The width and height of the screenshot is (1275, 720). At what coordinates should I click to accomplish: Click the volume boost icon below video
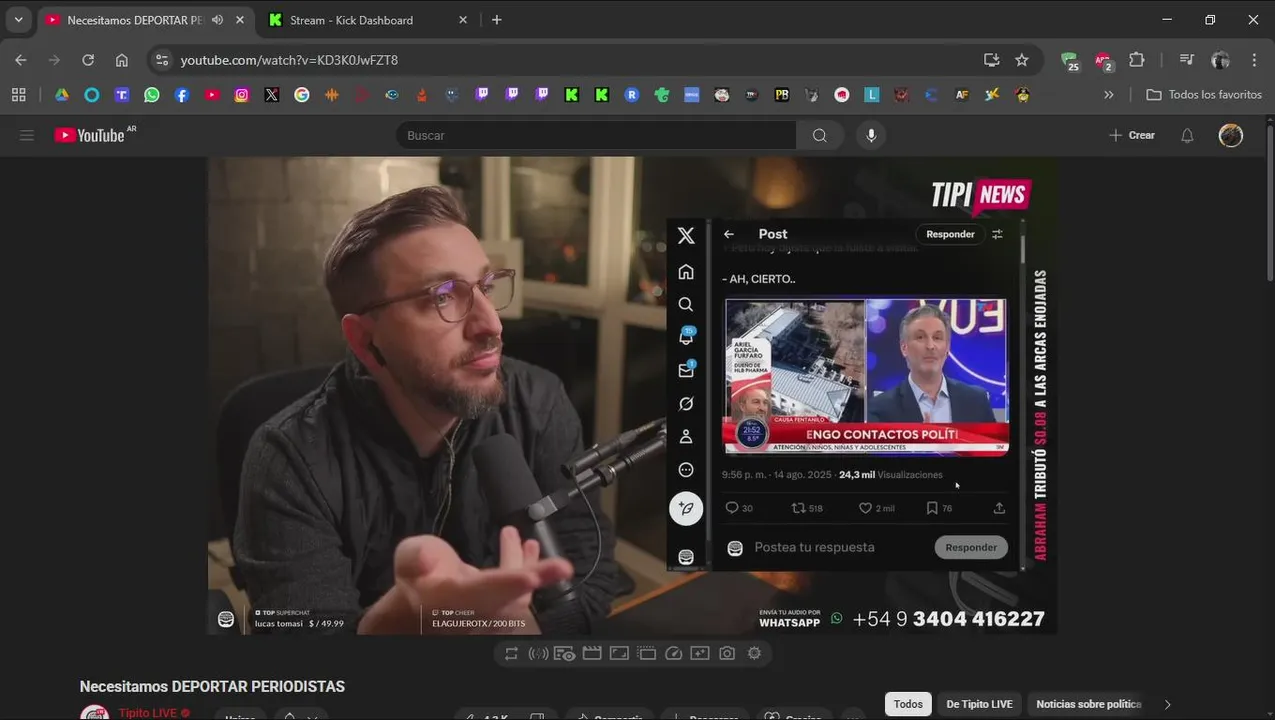(538, 653)
